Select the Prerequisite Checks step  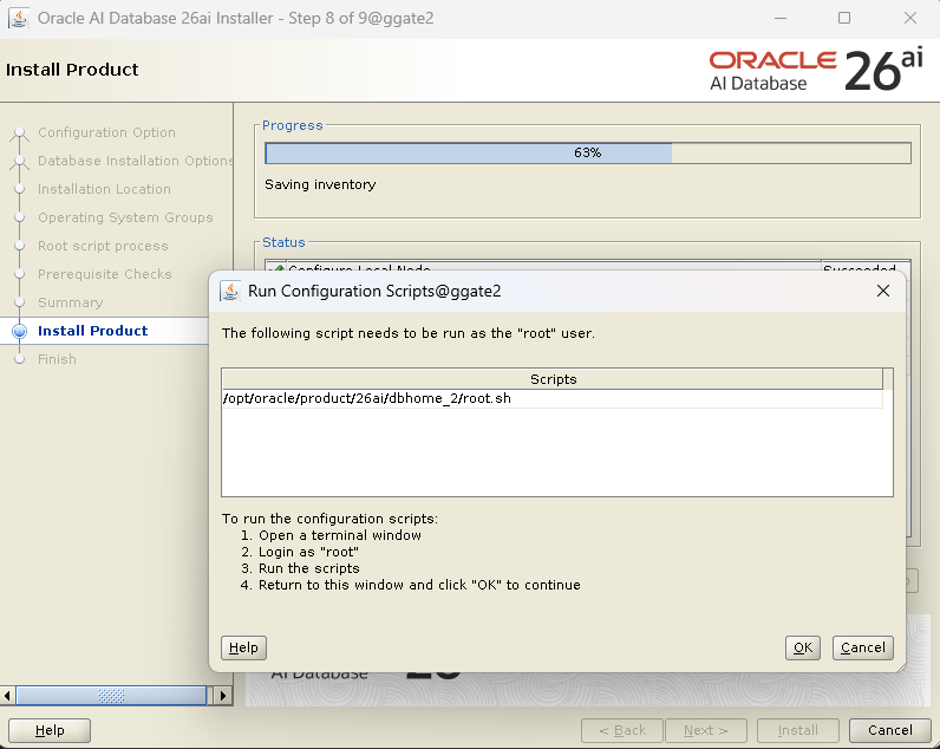pos(105,274)
